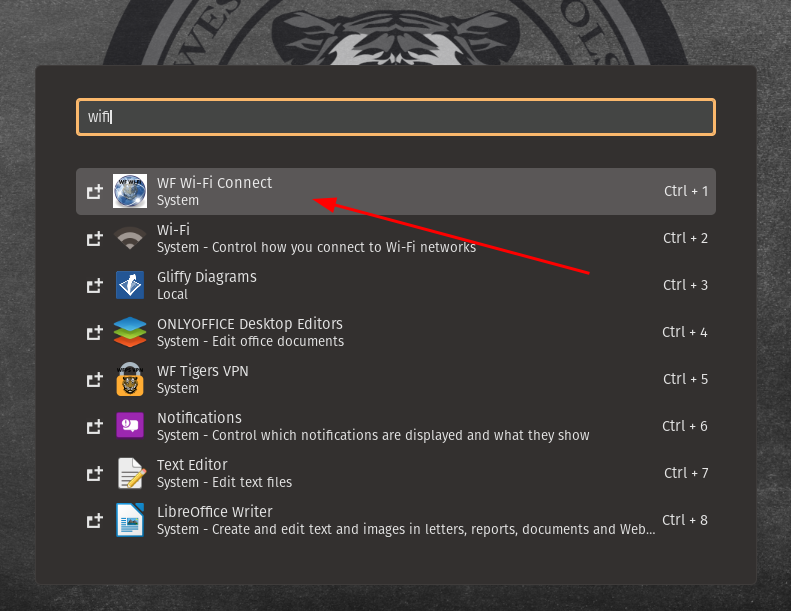The width and height of the screenshot is (791, 611).
Task: Click the Text Editor pencil-page icon
Action: (x=131, y=473)
